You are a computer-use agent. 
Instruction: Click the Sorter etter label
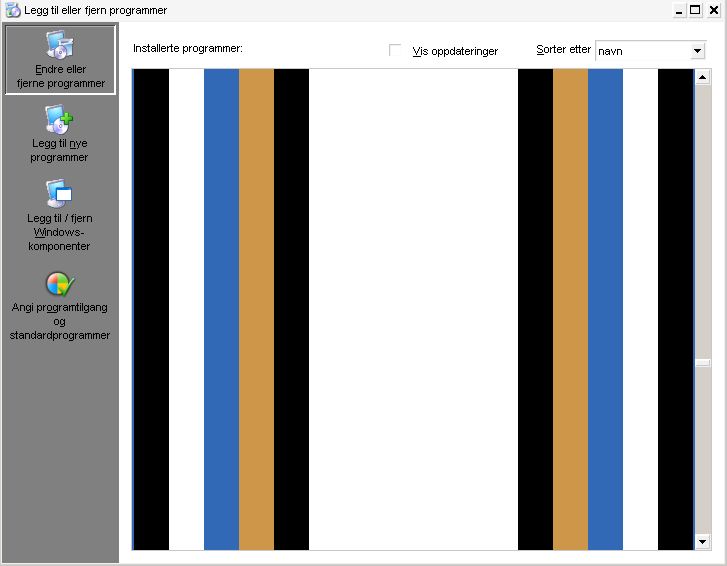(x=563, y=49)
